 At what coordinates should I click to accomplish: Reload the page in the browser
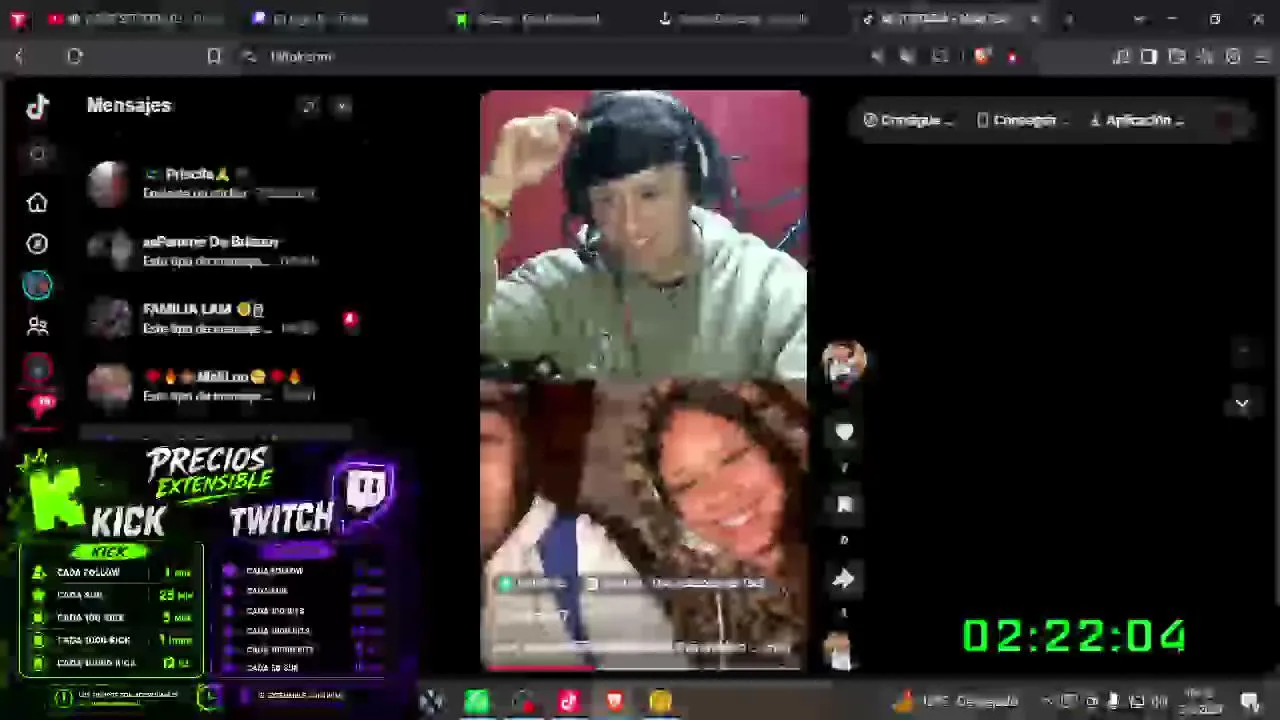(x=75, y=57)
